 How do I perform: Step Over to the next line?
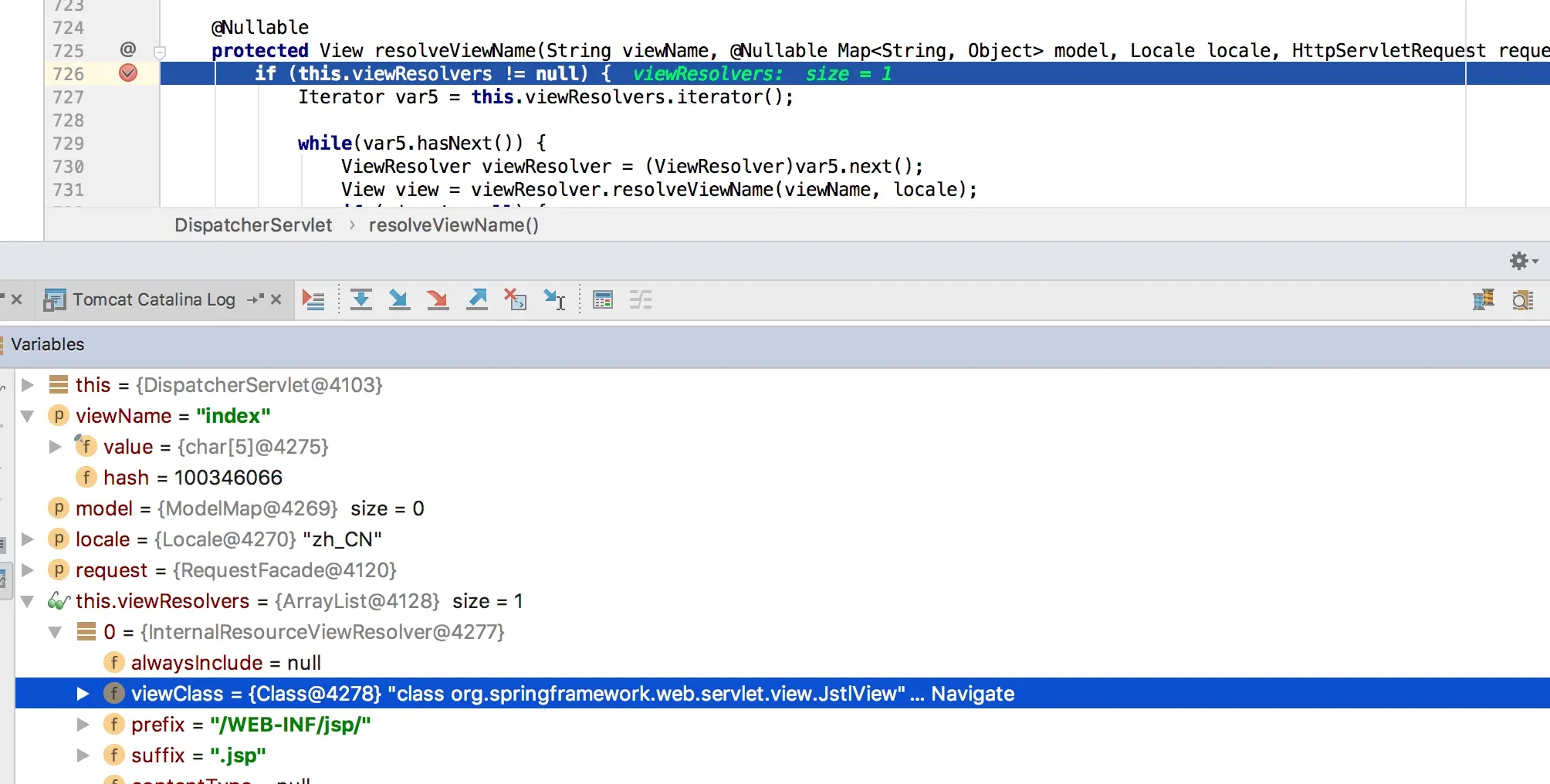(x=360, y=300)
